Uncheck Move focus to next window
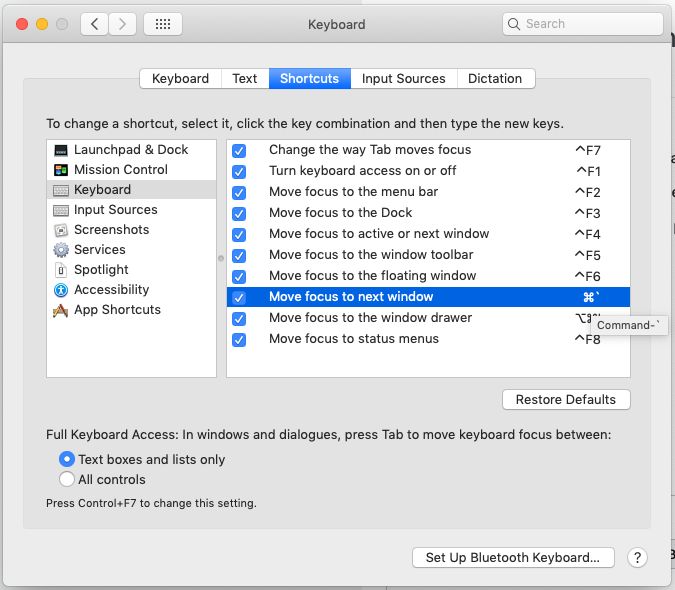Screen dimensions: 675x590 [x=239, y=298]
